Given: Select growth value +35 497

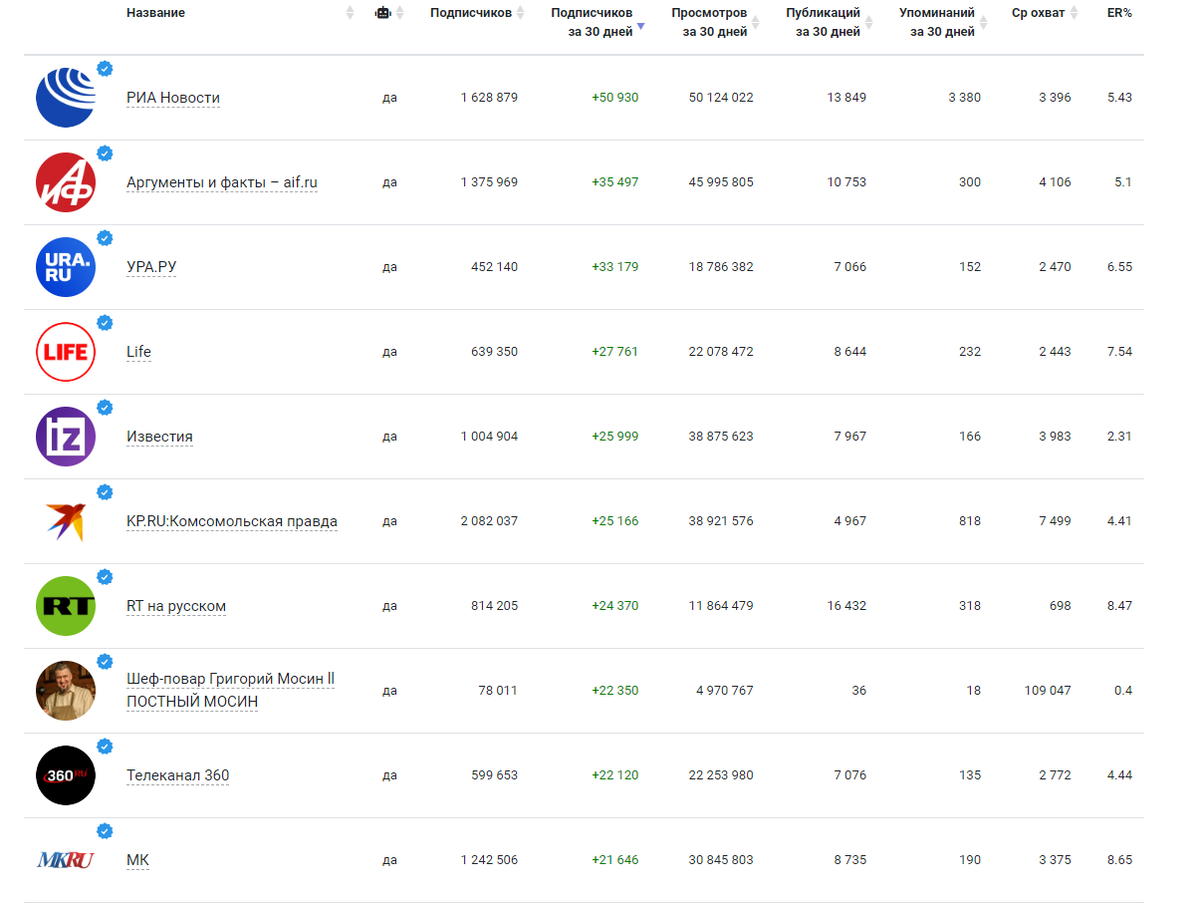Looking at the screenshot, I should click(615, 182).
